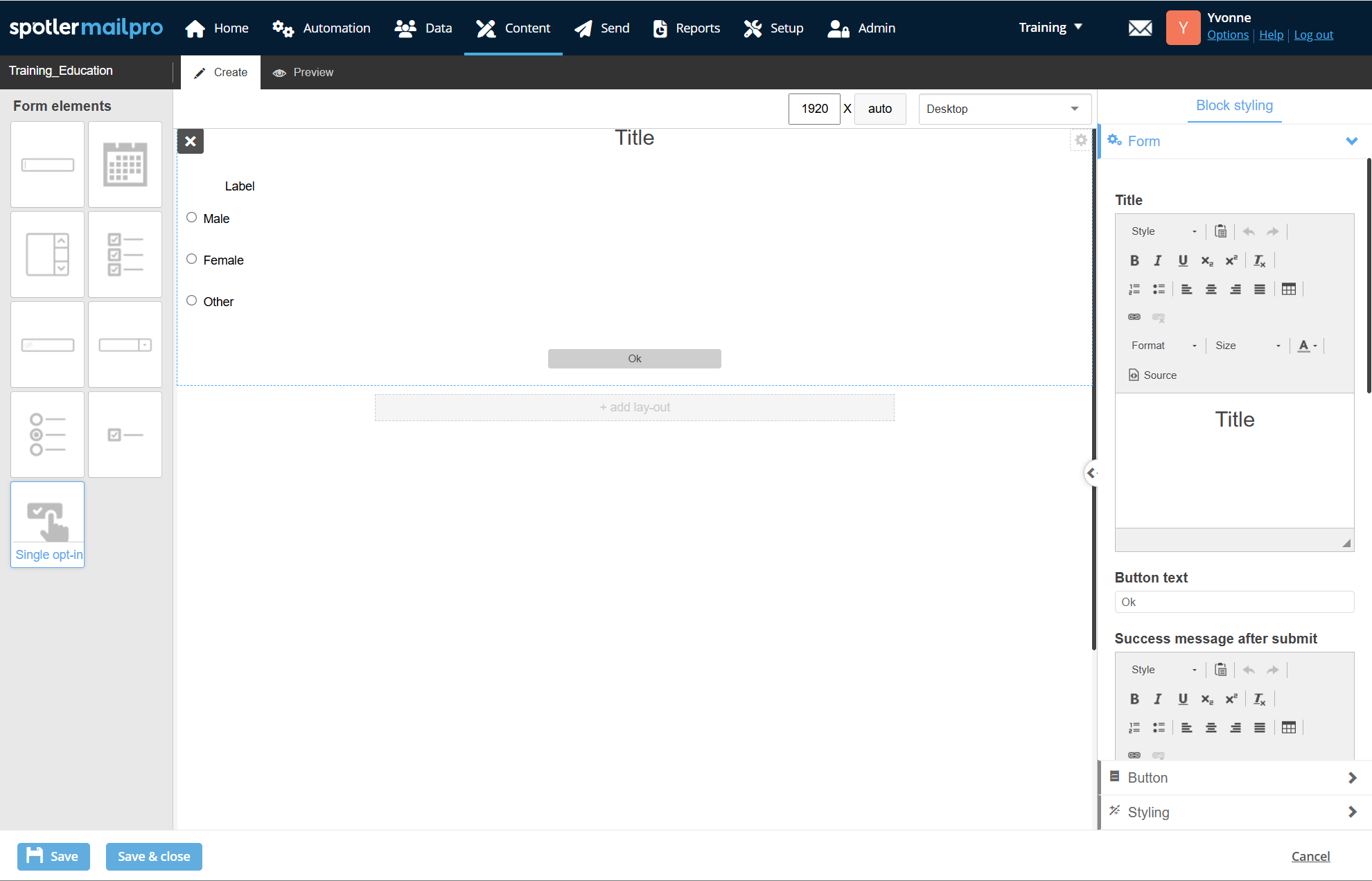This screenshot has width=1372, height=881.
Task: Switch to the Create tab
Action: pyautogui.click(x=220, y=72)
